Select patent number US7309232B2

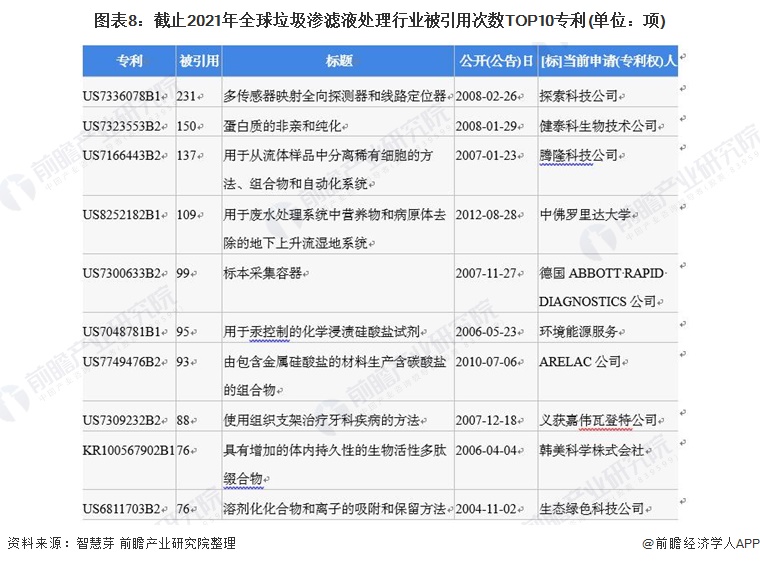tap(122, 420)
